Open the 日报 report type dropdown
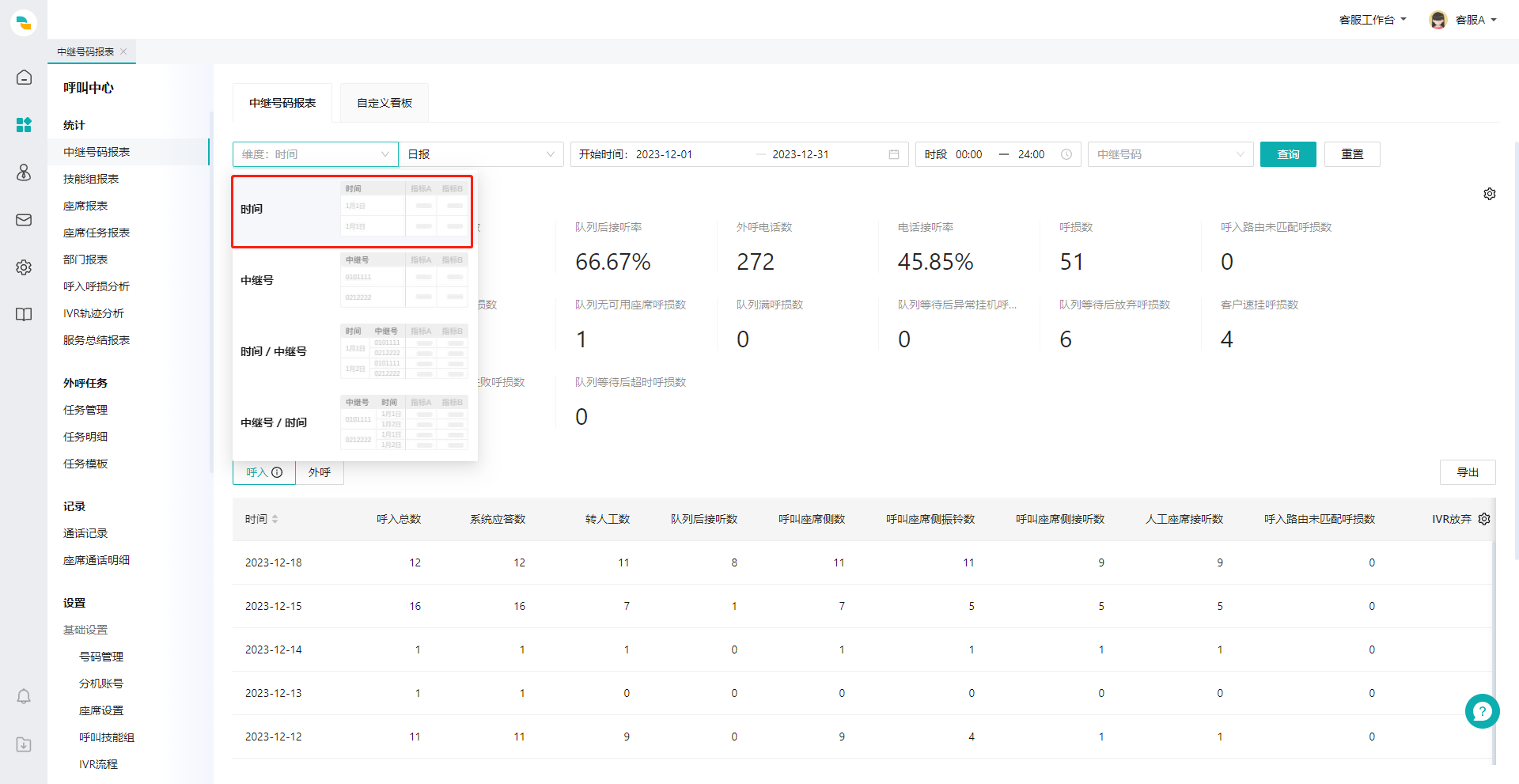Viewport: 1519px width, 784px height. point(481,154)
